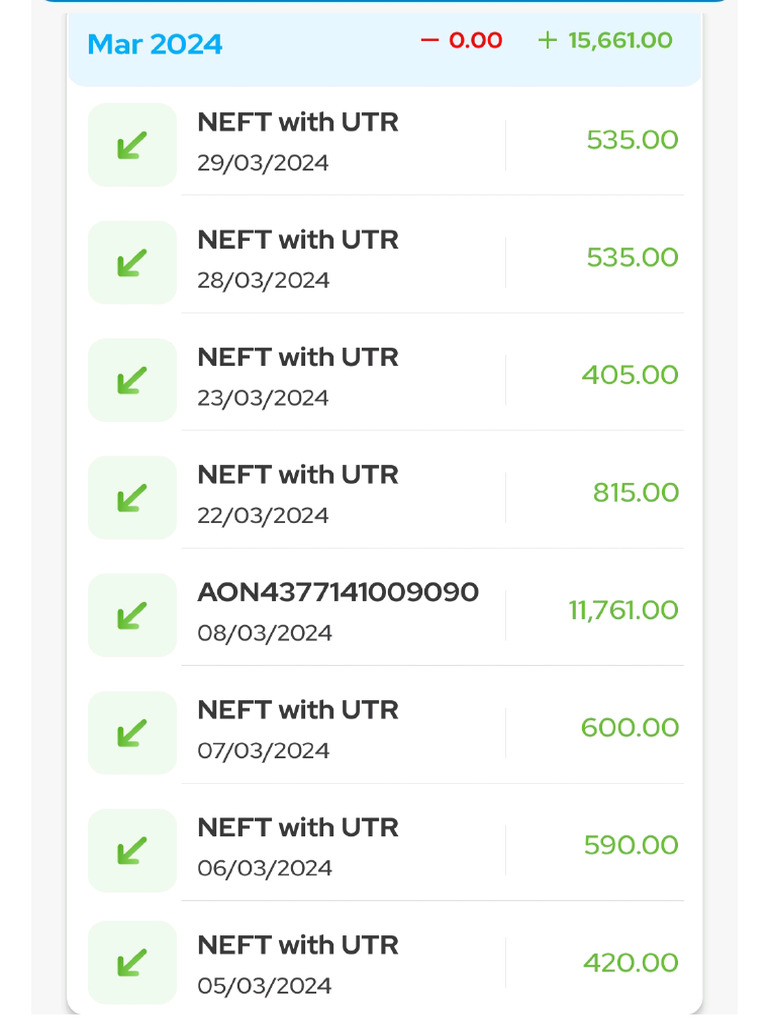Click the 420.00 amount

tap(631, 962)
